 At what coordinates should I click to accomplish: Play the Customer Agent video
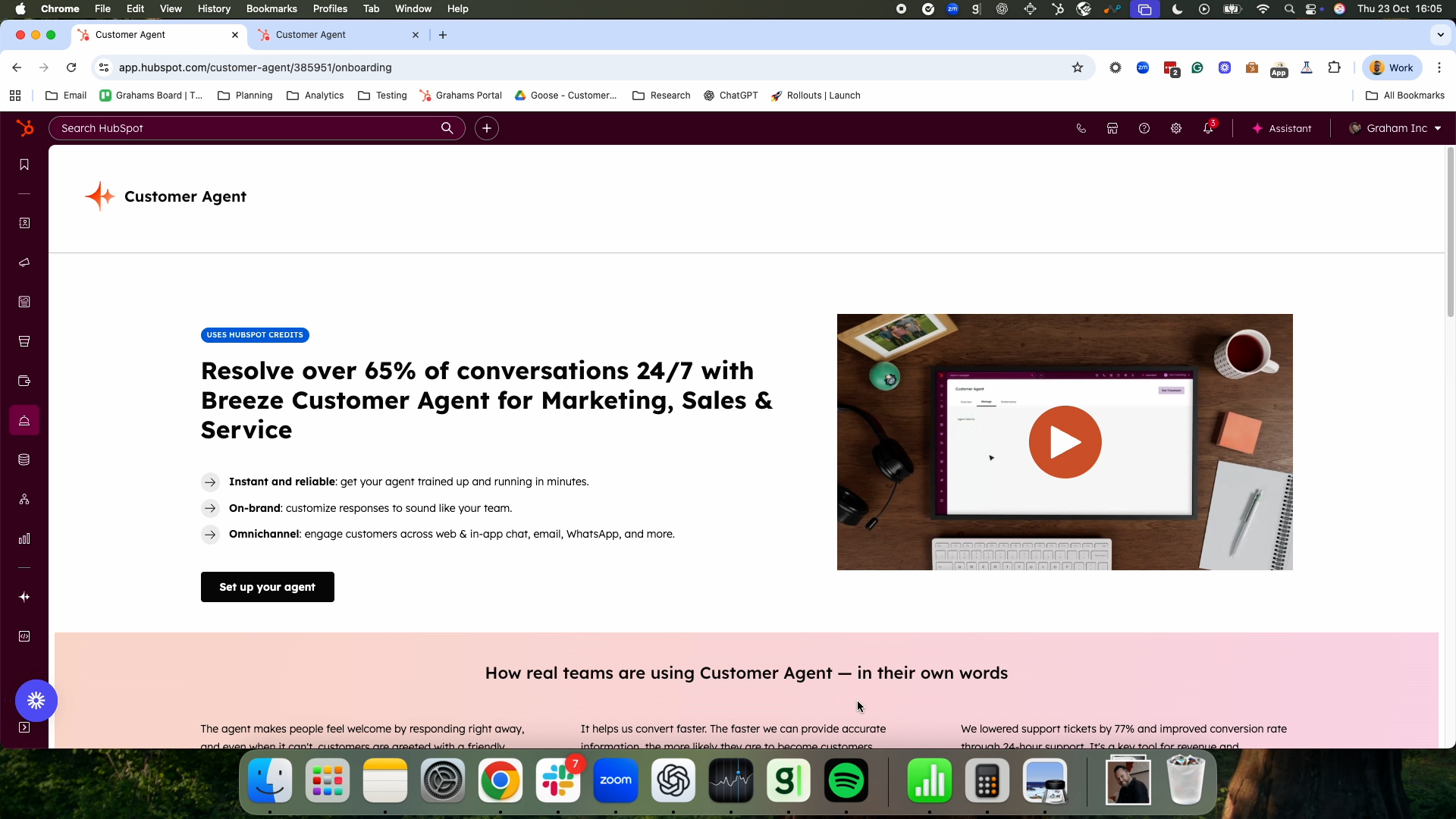point(1064,441)
